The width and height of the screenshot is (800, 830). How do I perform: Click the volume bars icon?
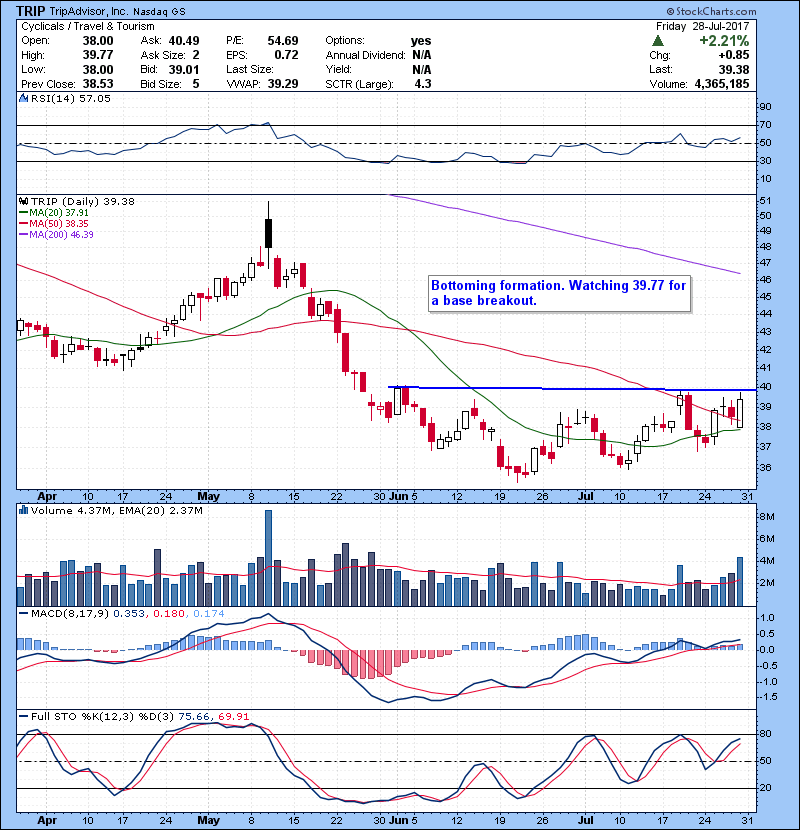(23, 510)
